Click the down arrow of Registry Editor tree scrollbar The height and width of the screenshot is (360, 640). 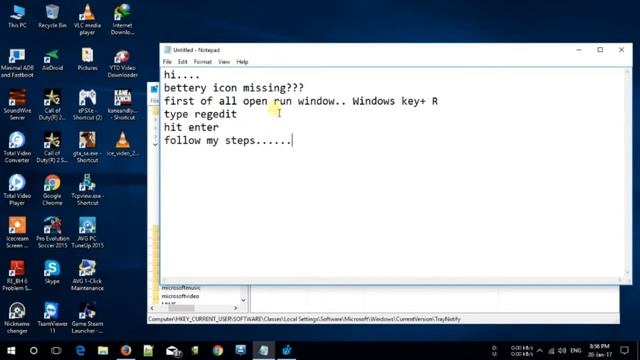pos(244,300)
